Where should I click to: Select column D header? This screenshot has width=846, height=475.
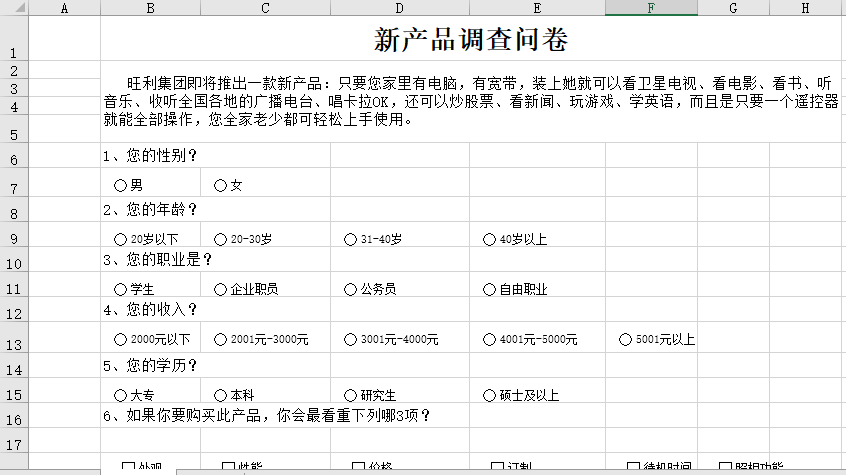click(400, 9)
